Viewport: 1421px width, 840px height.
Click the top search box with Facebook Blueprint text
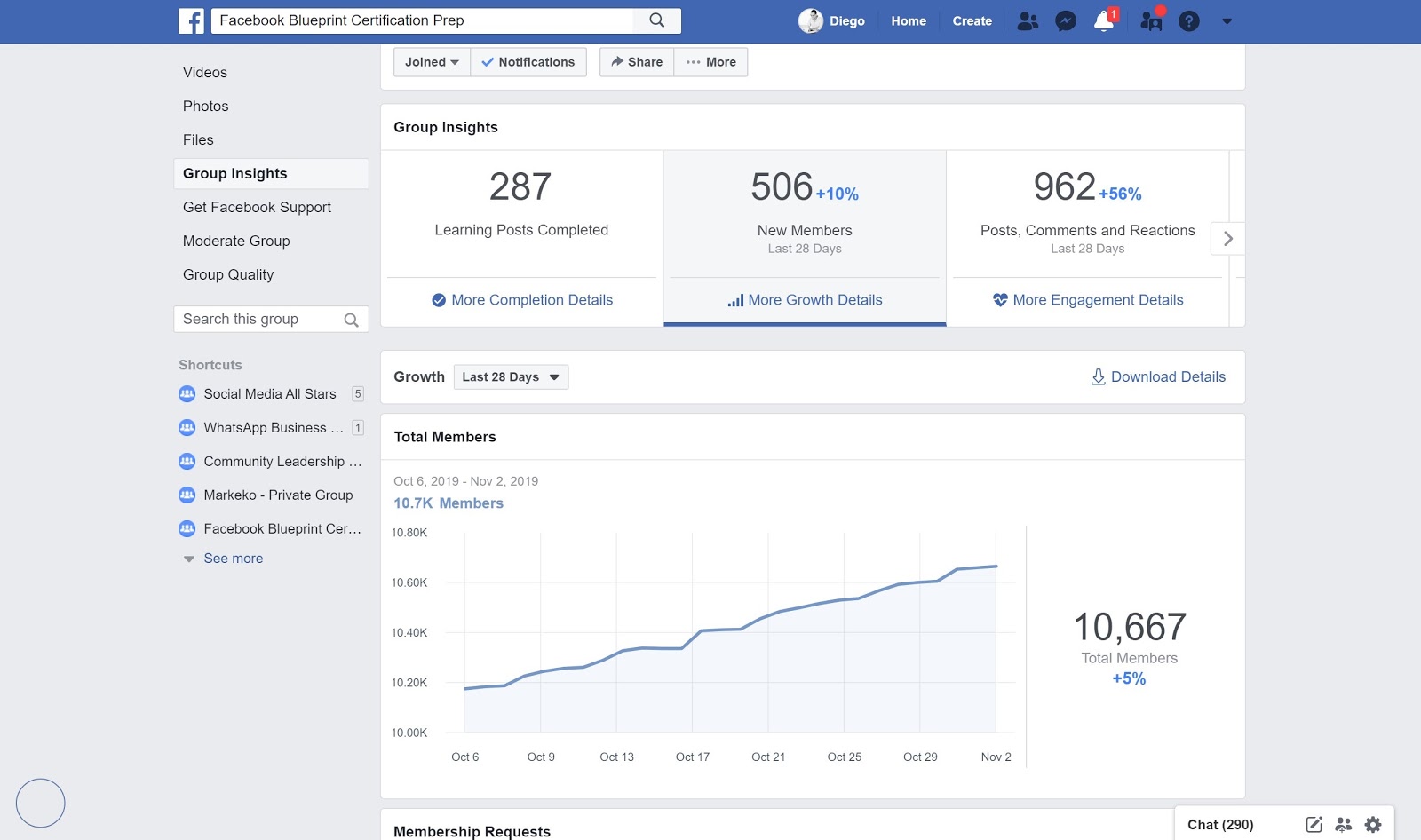[423, 20]
